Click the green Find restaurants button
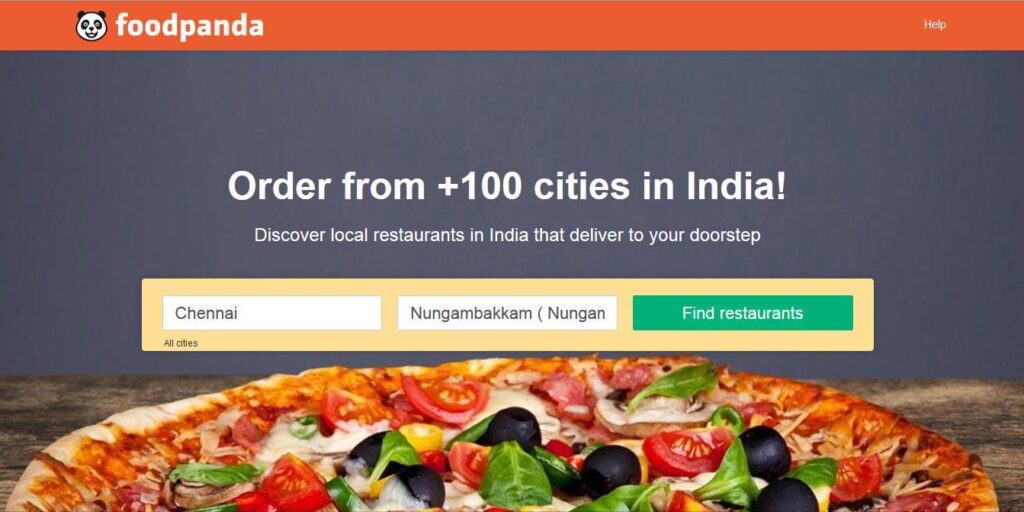The height and width of the screenshot is (512, 1024). pyautogui.click(x=743, y=313)
